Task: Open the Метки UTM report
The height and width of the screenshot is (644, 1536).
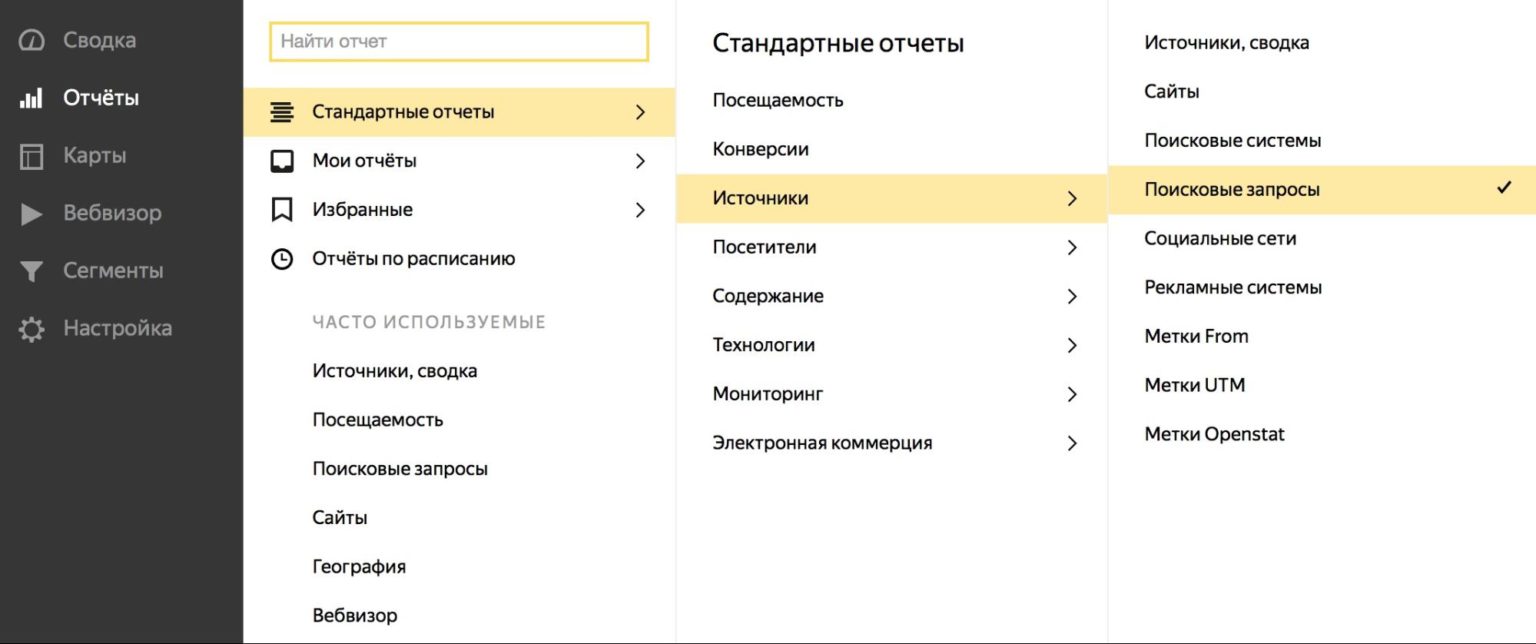Action: 1194,385
